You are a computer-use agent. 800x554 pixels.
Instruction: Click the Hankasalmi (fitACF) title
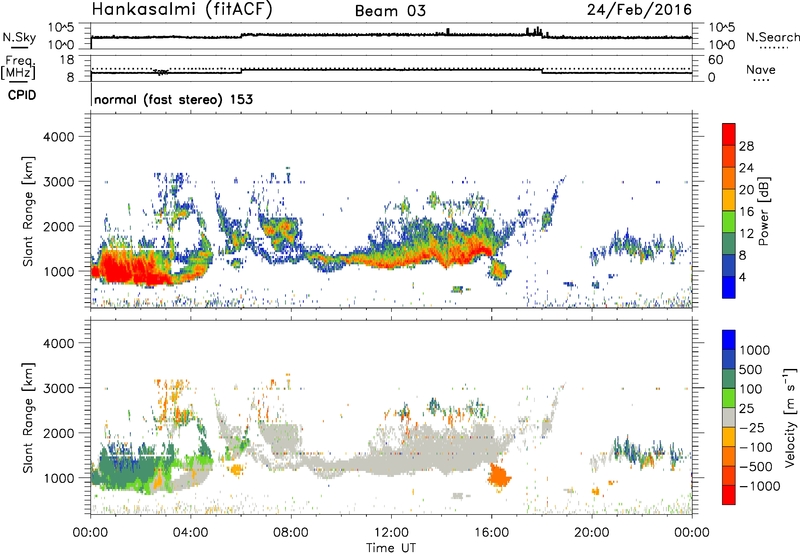(182, 9)
